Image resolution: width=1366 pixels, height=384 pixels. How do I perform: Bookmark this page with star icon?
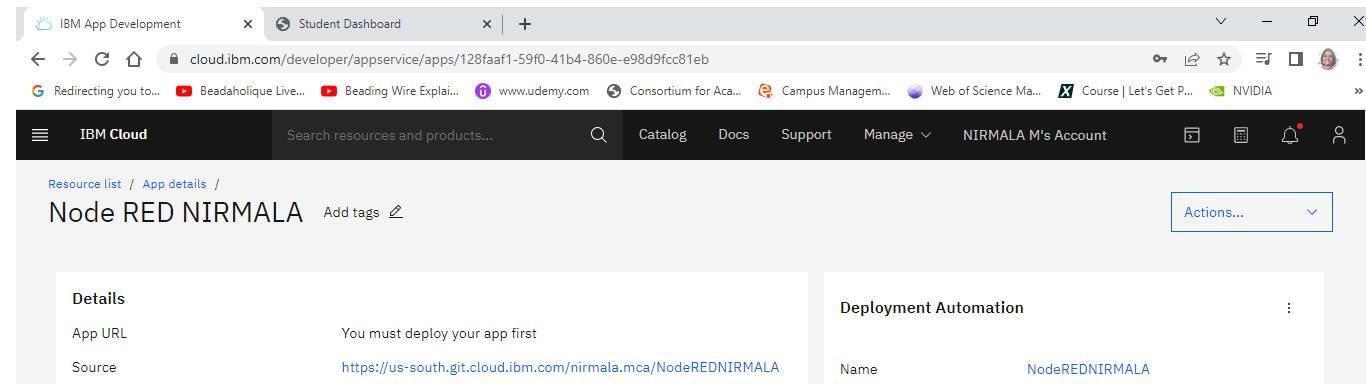click(1223, 59)
